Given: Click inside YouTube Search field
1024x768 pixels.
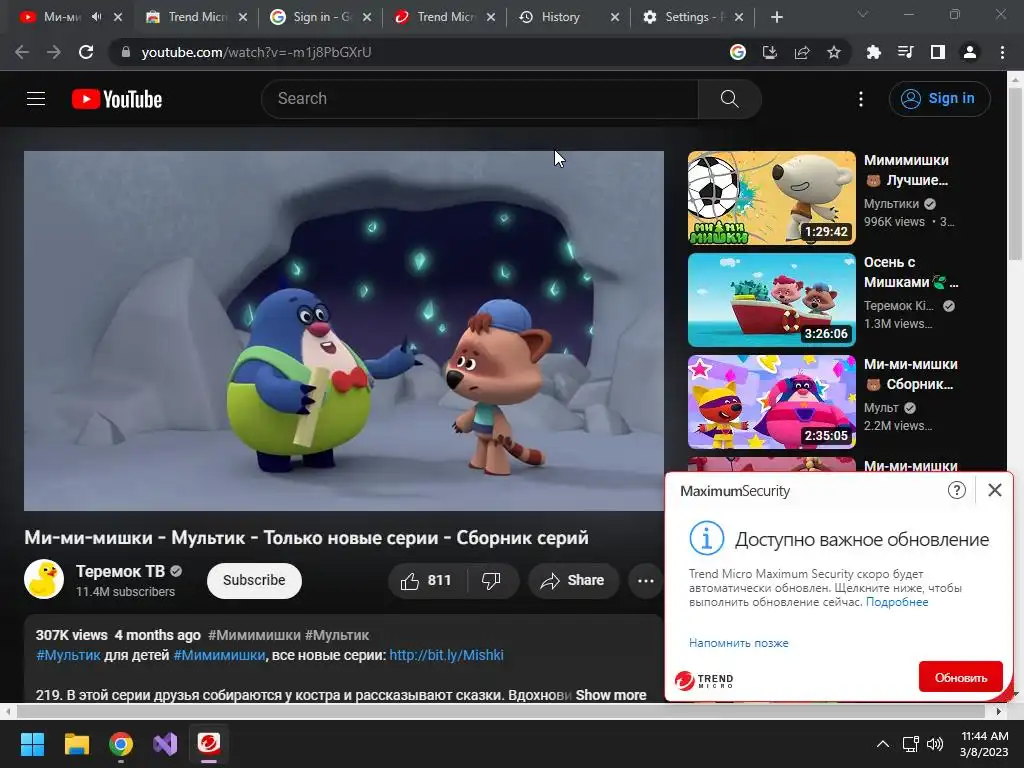Looking at the screenshot, I should [480, 99].
